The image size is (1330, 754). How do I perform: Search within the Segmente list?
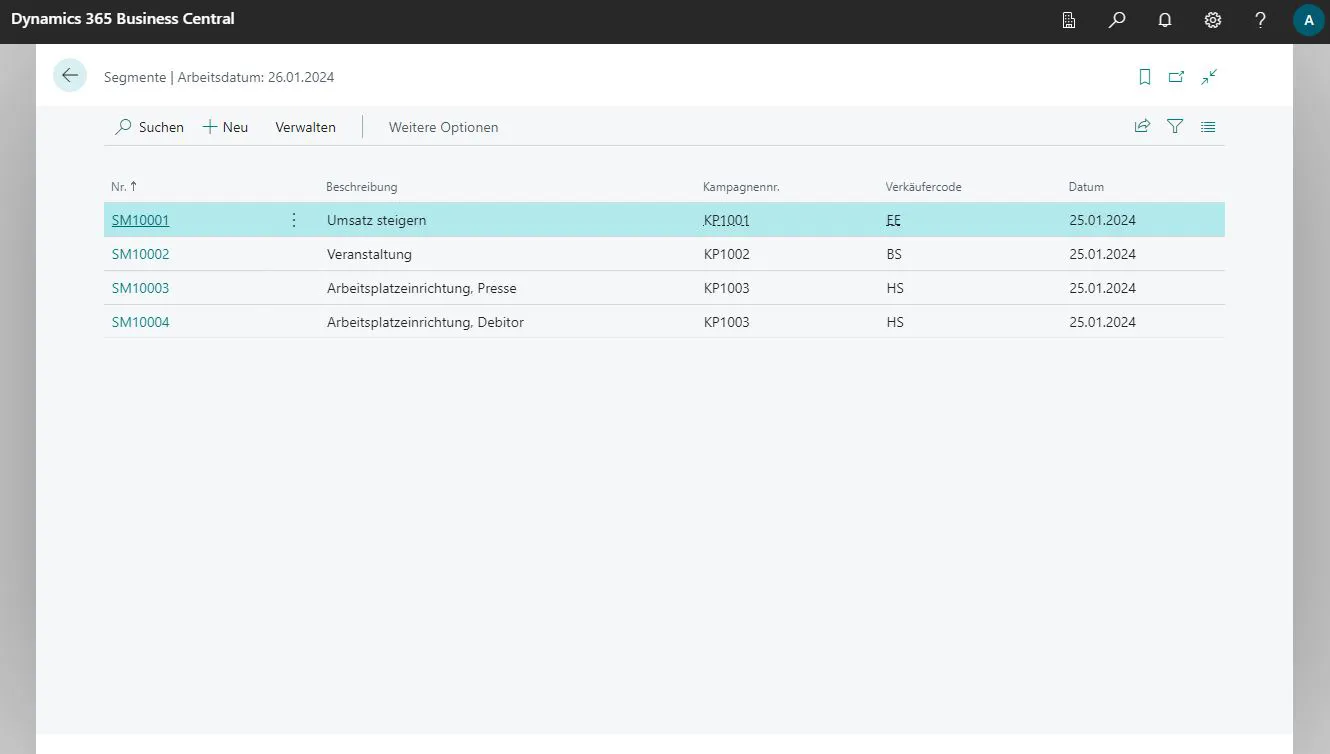(x=150, y=127)
